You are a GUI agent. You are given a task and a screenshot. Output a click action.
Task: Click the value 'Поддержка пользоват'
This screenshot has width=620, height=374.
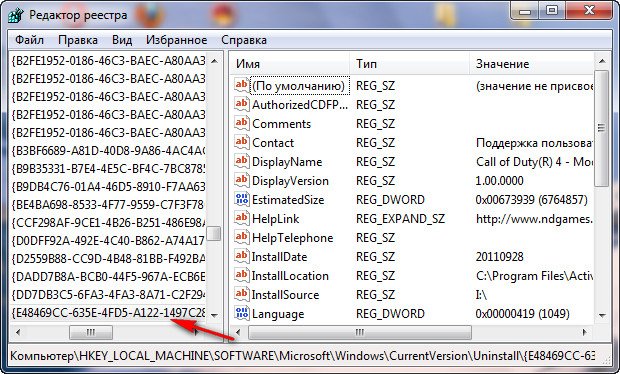point(535,142)
